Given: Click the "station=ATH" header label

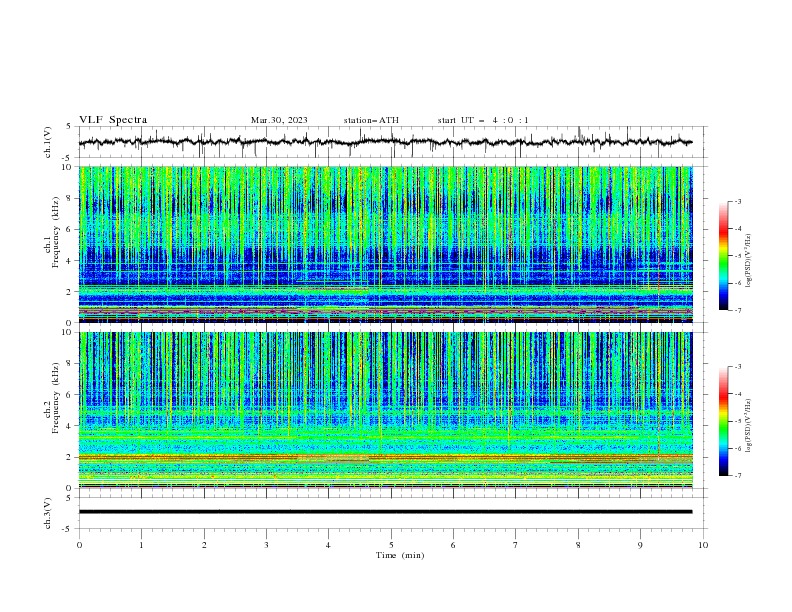Looking at the screenshot, I should 371,120.
